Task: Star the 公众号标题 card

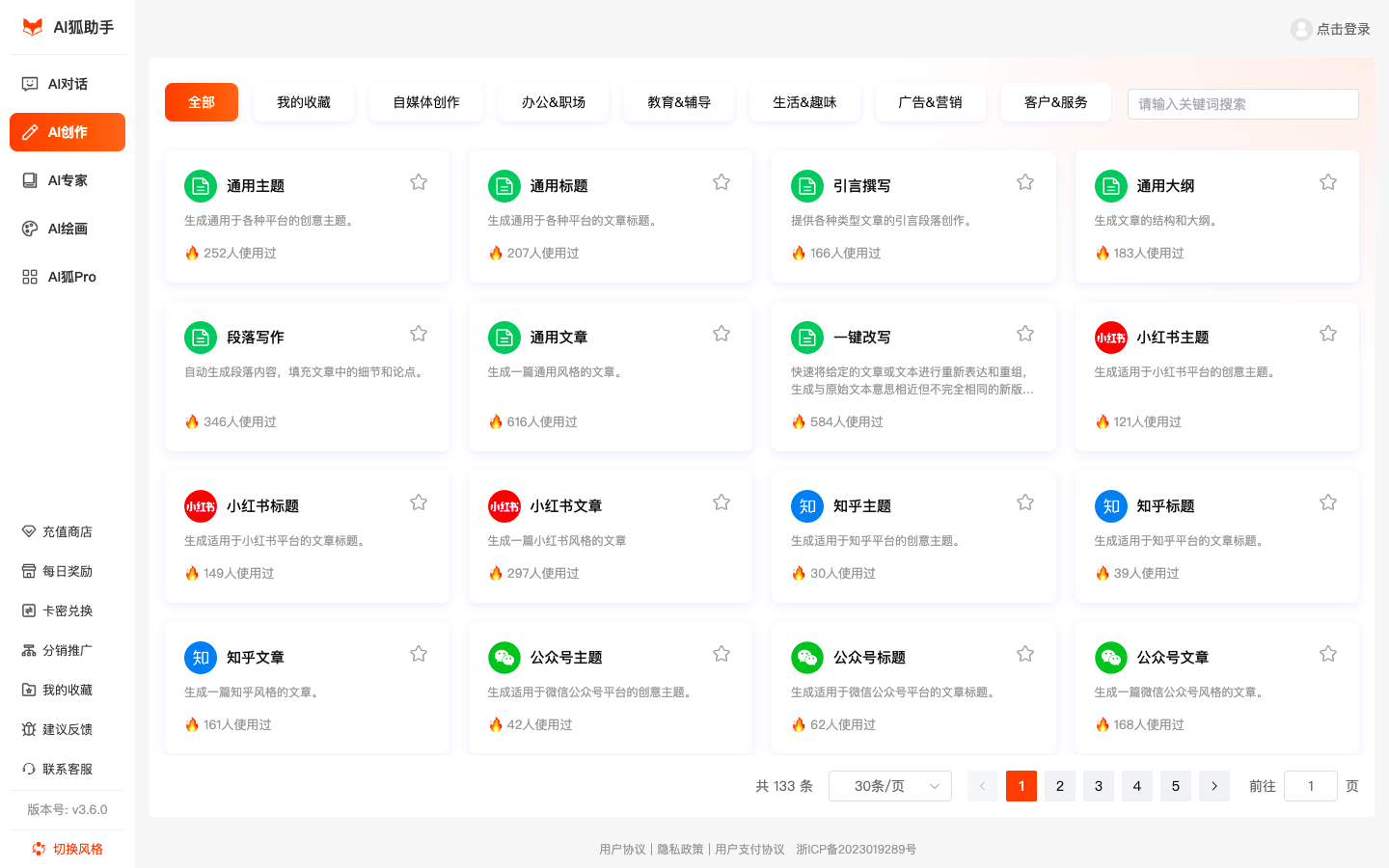Action: (x=1025, y=654)
